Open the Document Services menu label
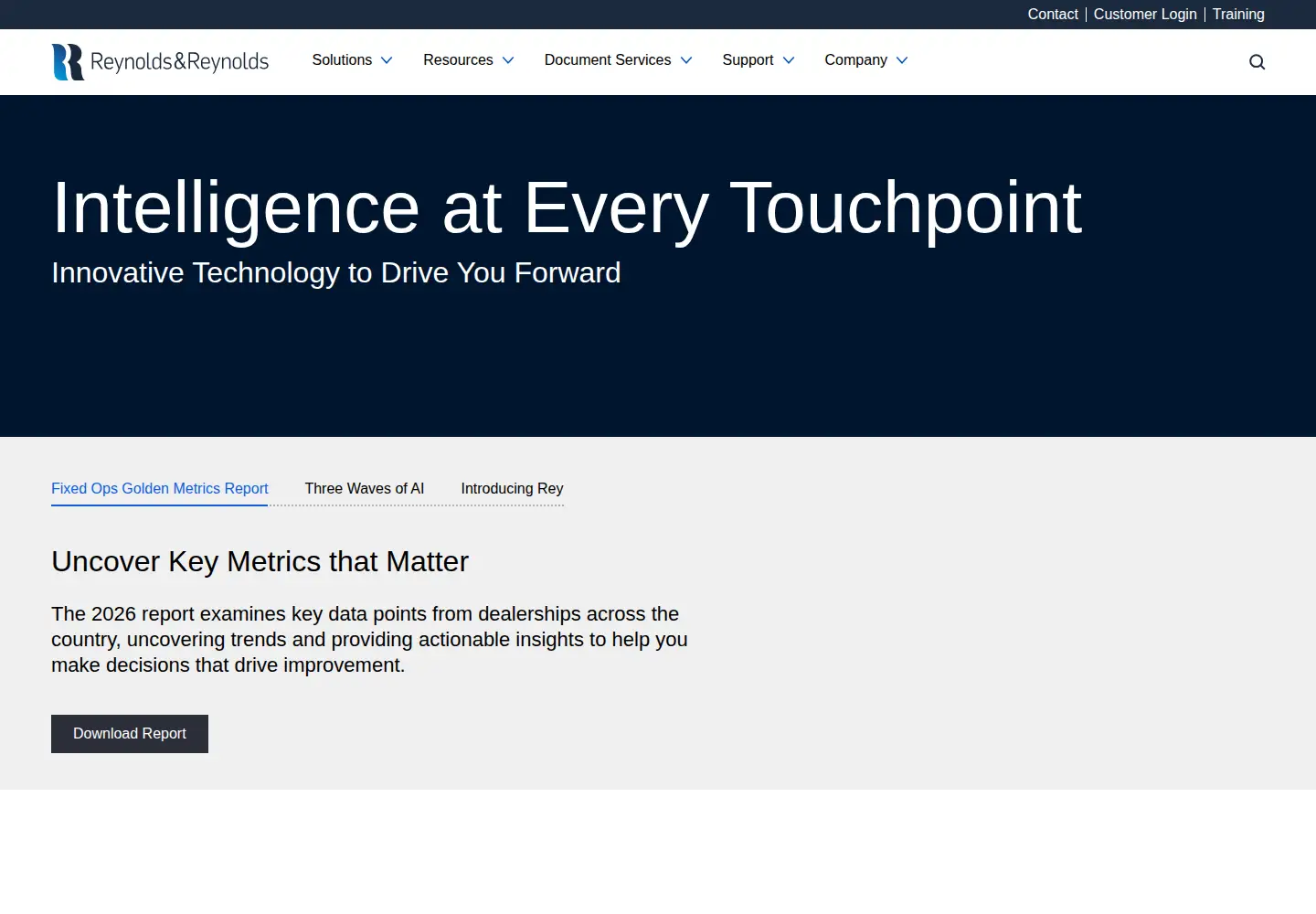This screenshot has height=914, width=1316. coord(608,60)
